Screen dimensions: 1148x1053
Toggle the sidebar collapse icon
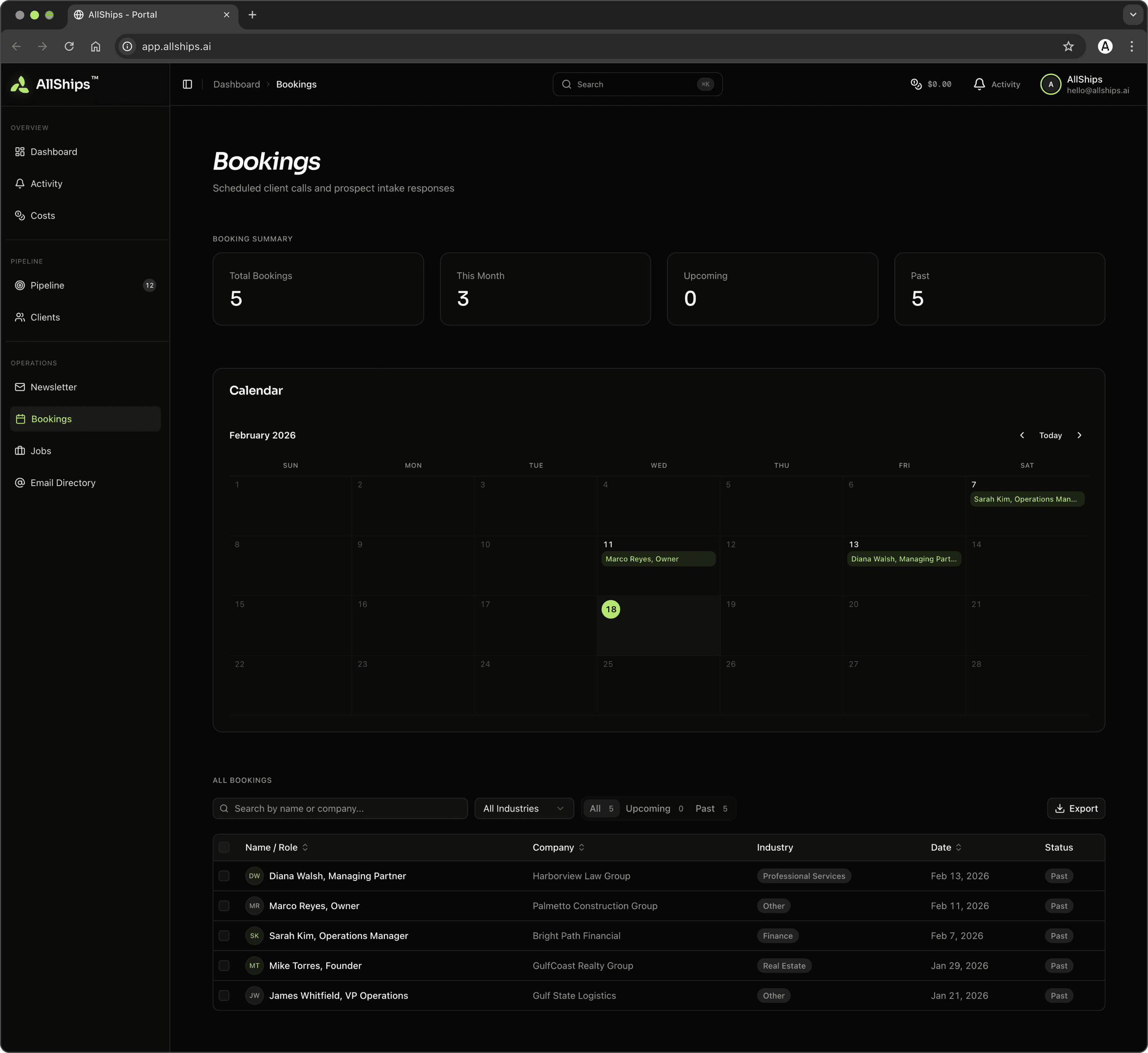187,84
